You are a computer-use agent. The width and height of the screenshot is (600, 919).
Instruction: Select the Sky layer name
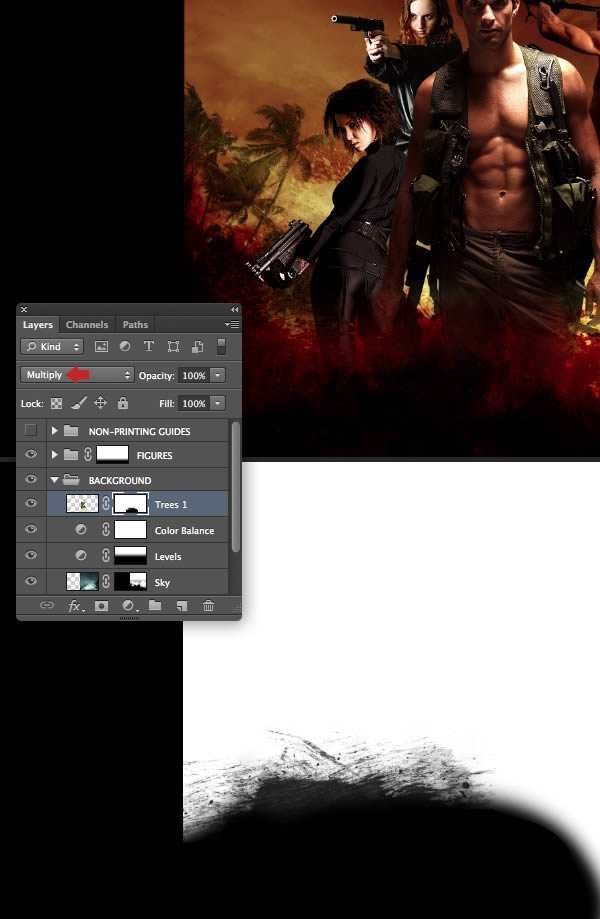(162, 582)
